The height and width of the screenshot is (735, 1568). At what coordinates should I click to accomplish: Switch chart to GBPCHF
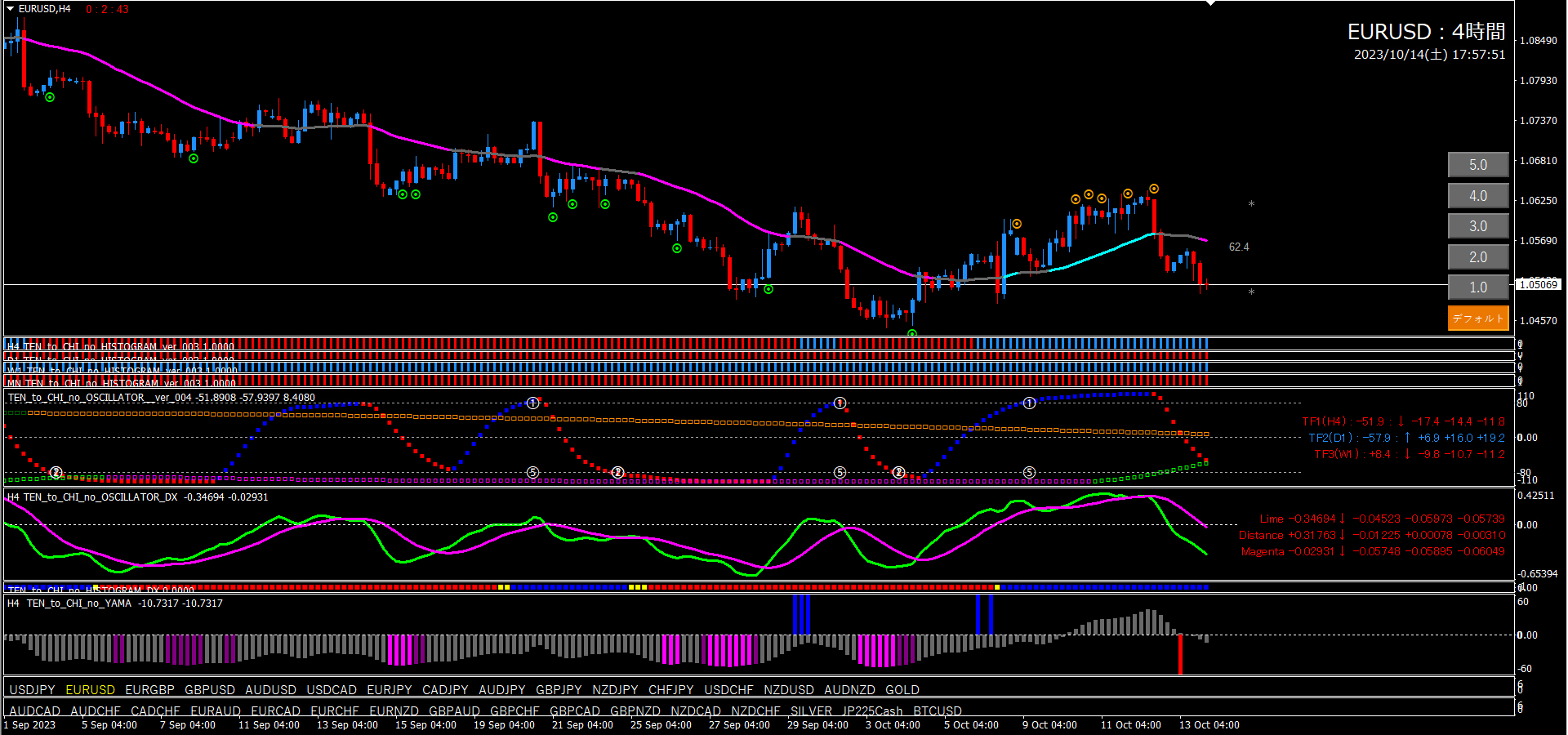pyautogui.click(x=514, y=711)
